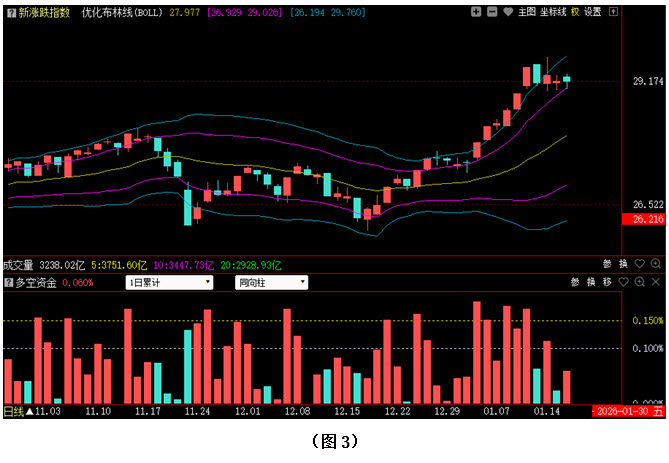Open the 日线 period selector
Viewport: 669px width, 463px height.
(x=14, y=411)
